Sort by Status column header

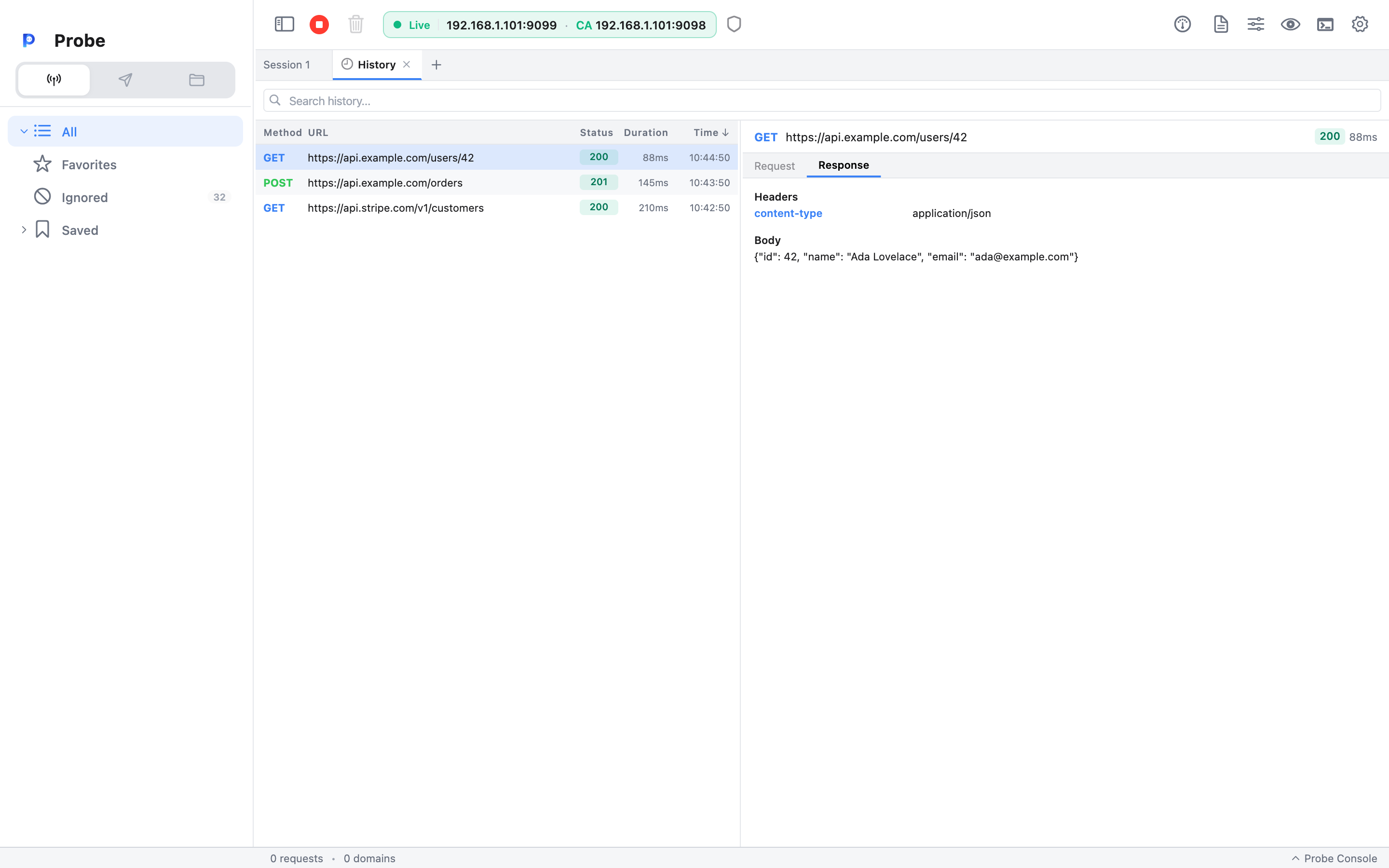click(x=596, y=133)
